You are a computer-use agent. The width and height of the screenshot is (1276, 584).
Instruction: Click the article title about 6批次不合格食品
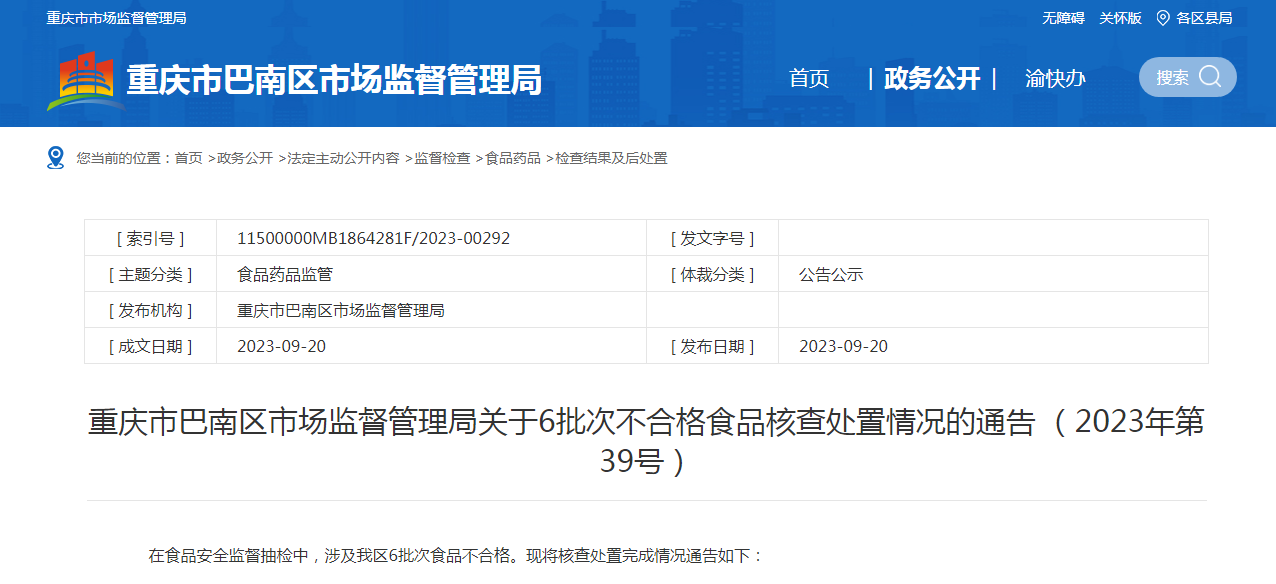[646, 441]
